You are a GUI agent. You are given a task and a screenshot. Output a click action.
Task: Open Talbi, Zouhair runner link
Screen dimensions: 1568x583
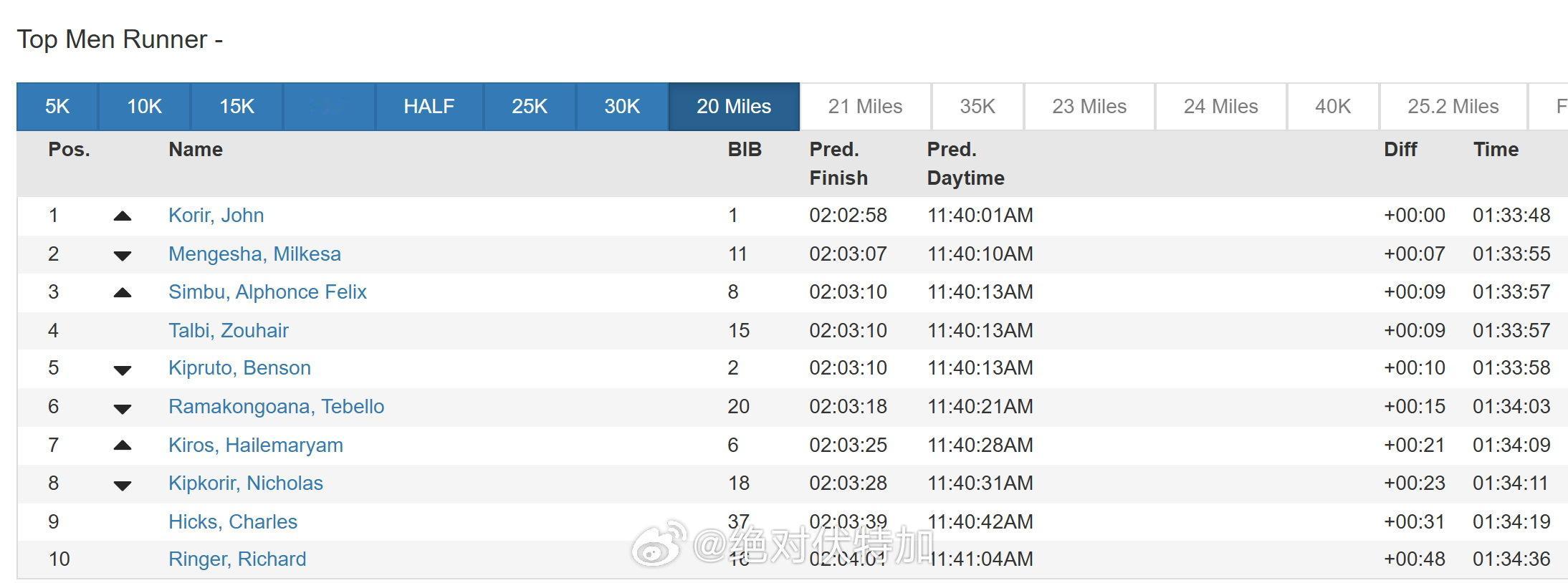click(x=228, y=330)
